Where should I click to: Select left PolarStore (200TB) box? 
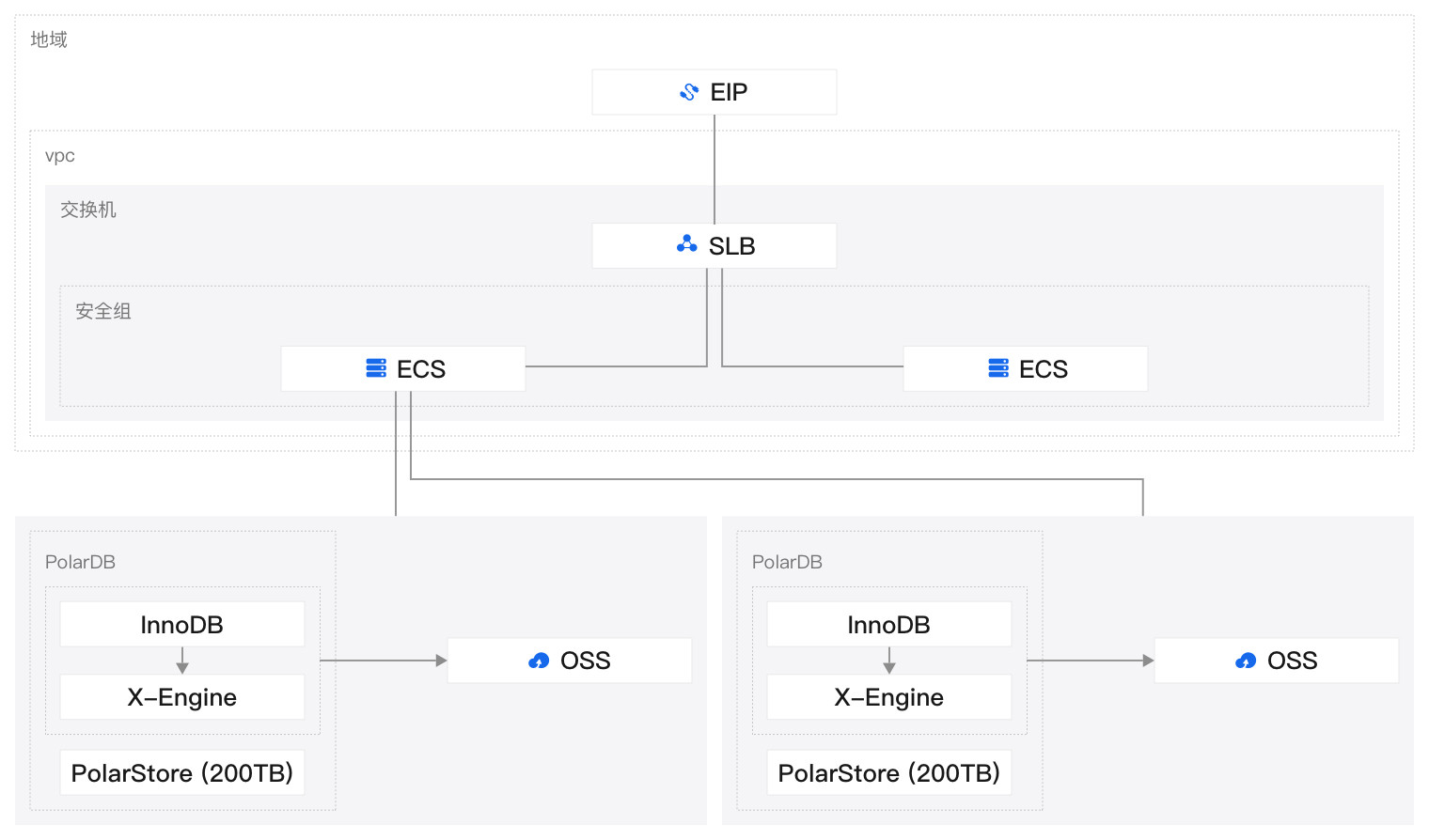(182, 772)
